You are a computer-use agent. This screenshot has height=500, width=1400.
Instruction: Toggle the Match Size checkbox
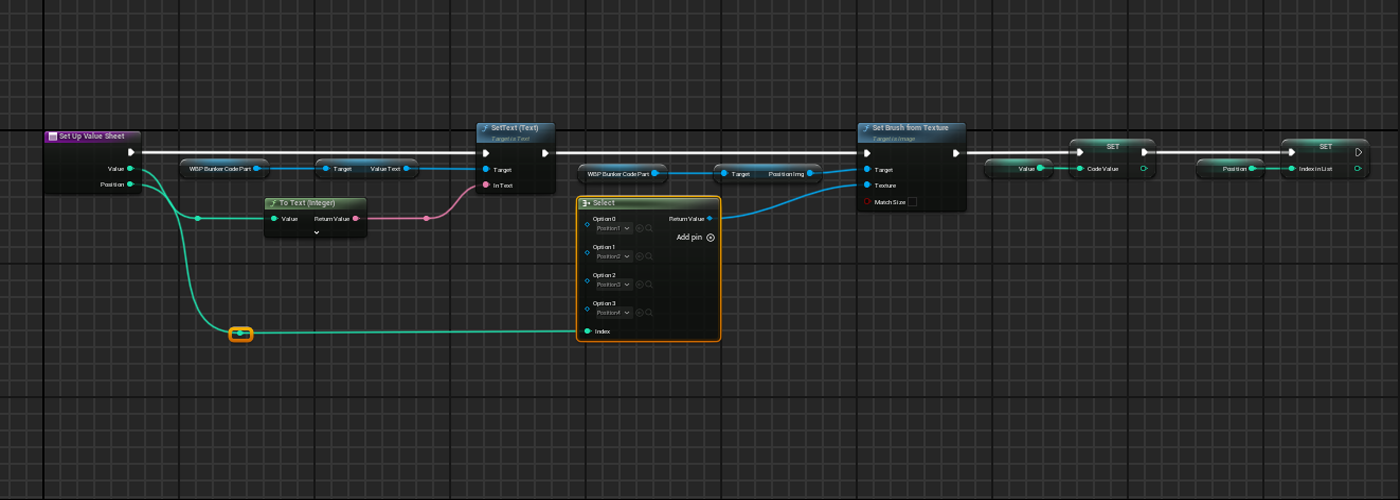pos(911,202)
